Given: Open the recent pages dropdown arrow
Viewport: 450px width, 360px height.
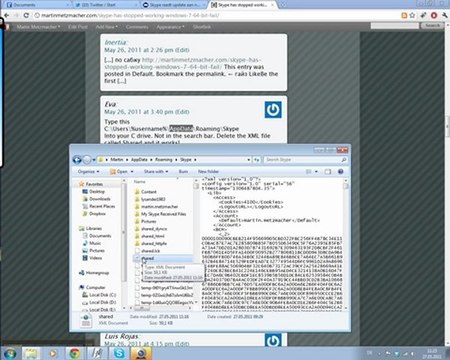Looking at the screenshot, I should pyautogui.click(x=94, y=160).
